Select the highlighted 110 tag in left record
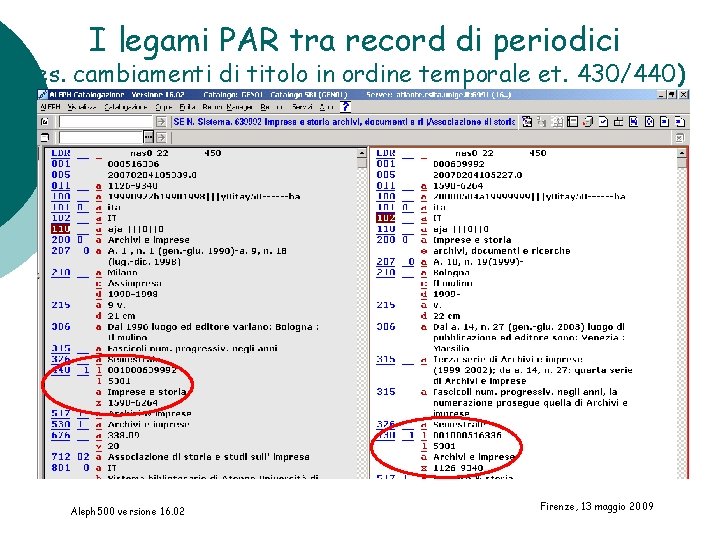 pos(60,229)
